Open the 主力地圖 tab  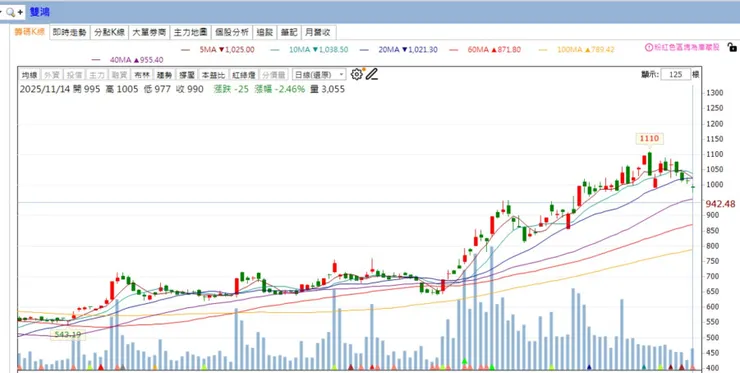coord(190,32)
